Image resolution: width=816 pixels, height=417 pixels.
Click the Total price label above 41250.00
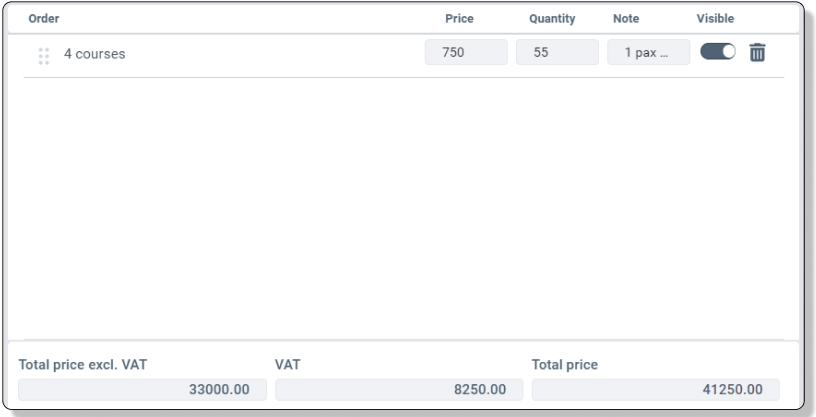[x=565, y=365]
